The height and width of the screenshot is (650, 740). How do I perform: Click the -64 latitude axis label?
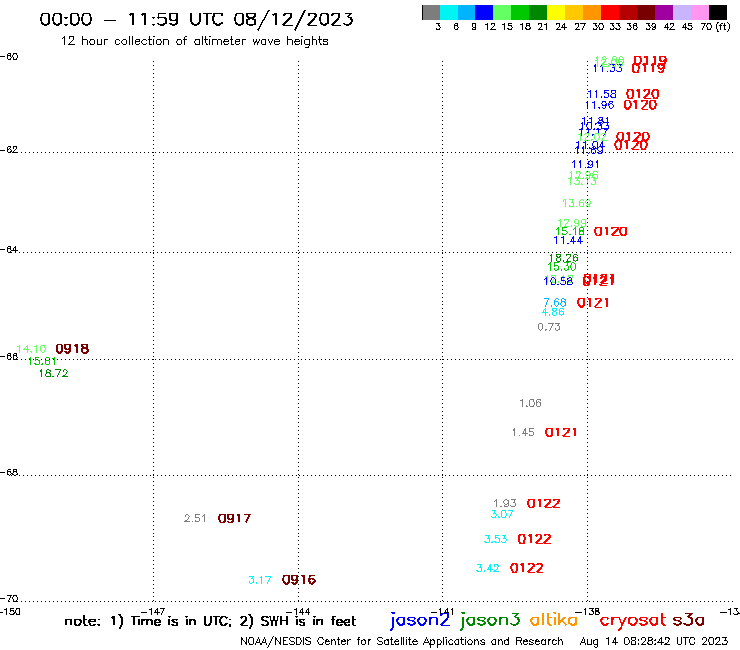[9, 249]
